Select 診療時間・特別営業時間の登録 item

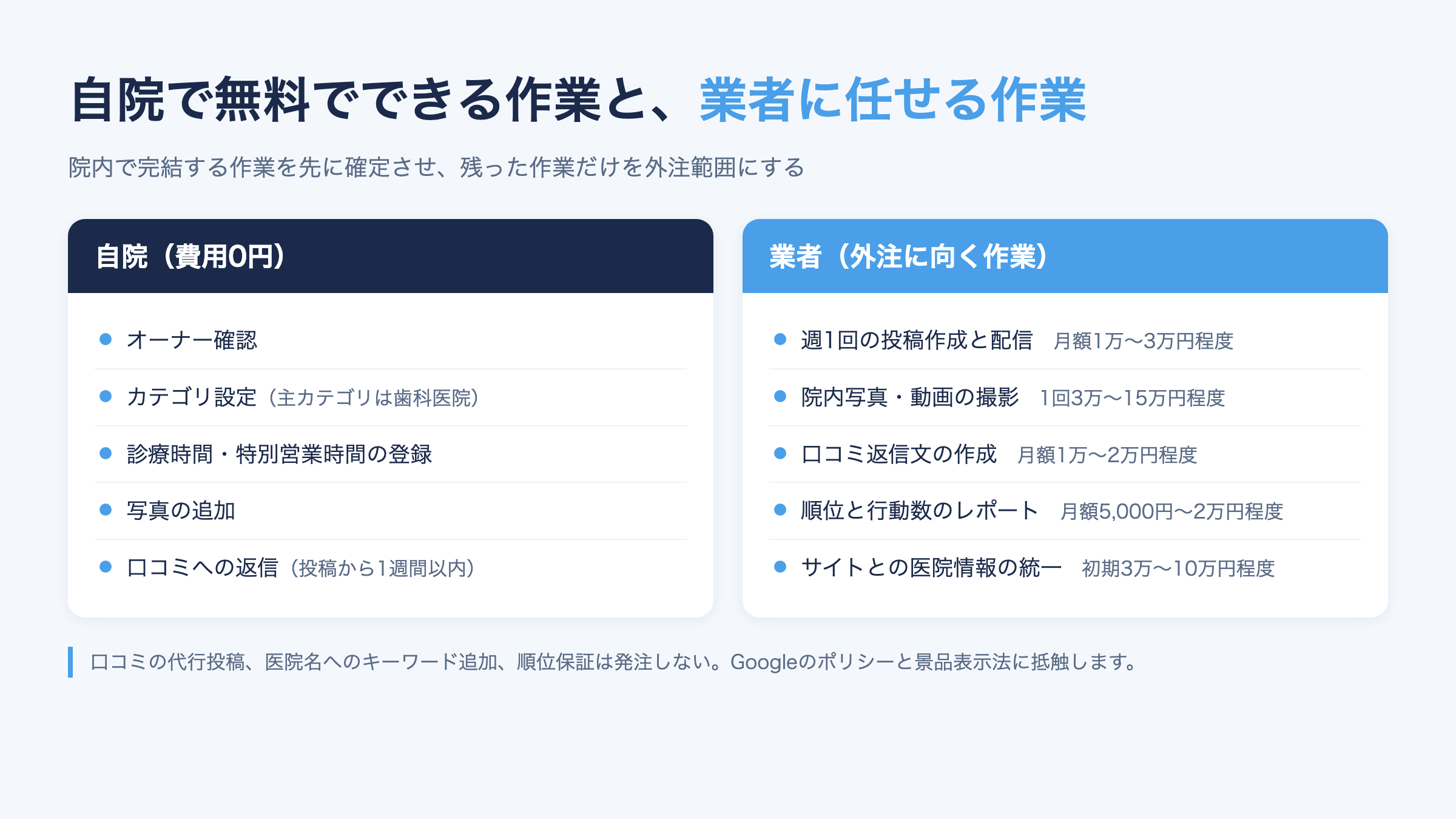click(x=391, y=454)
